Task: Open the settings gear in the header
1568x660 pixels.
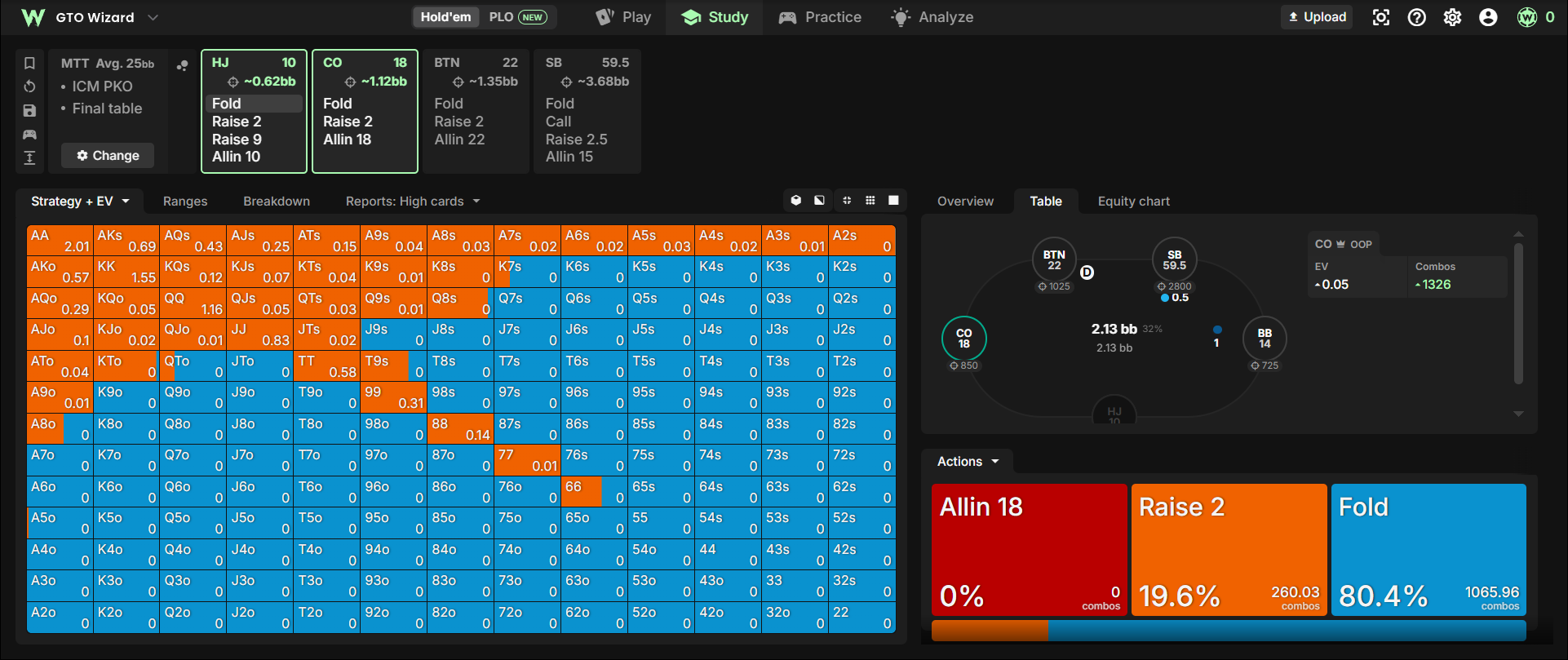Action: (1452, 17)
